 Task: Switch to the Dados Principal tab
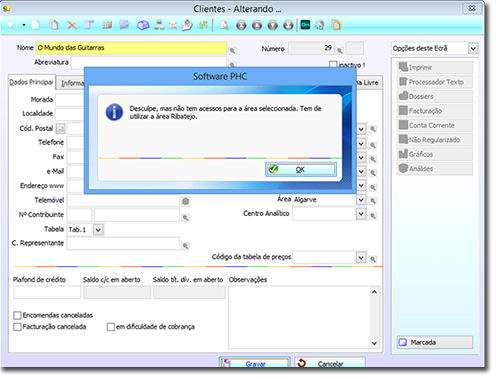(x=31, y=82)
